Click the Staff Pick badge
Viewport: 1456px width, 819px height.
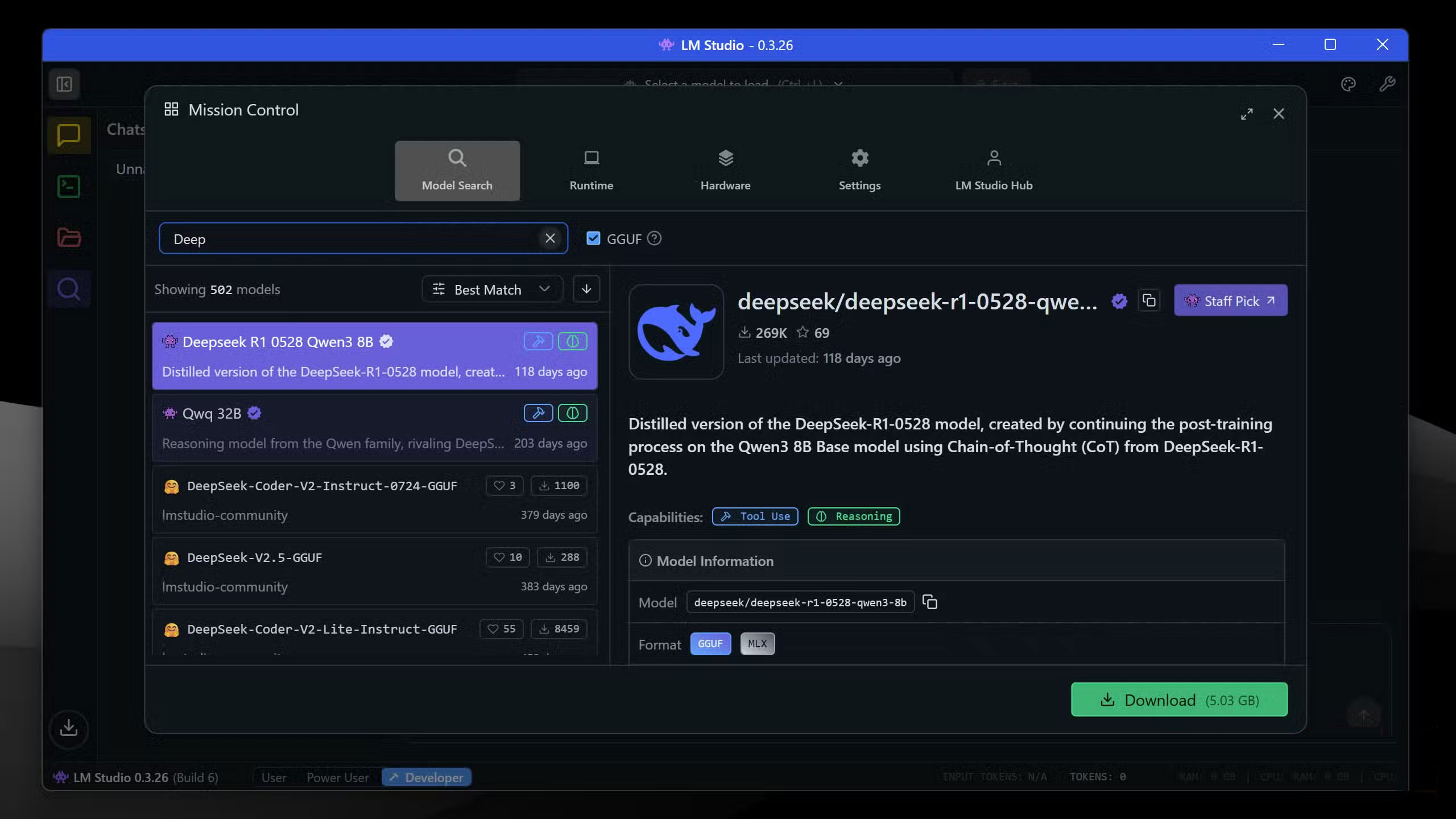(x=1230, y=300)
